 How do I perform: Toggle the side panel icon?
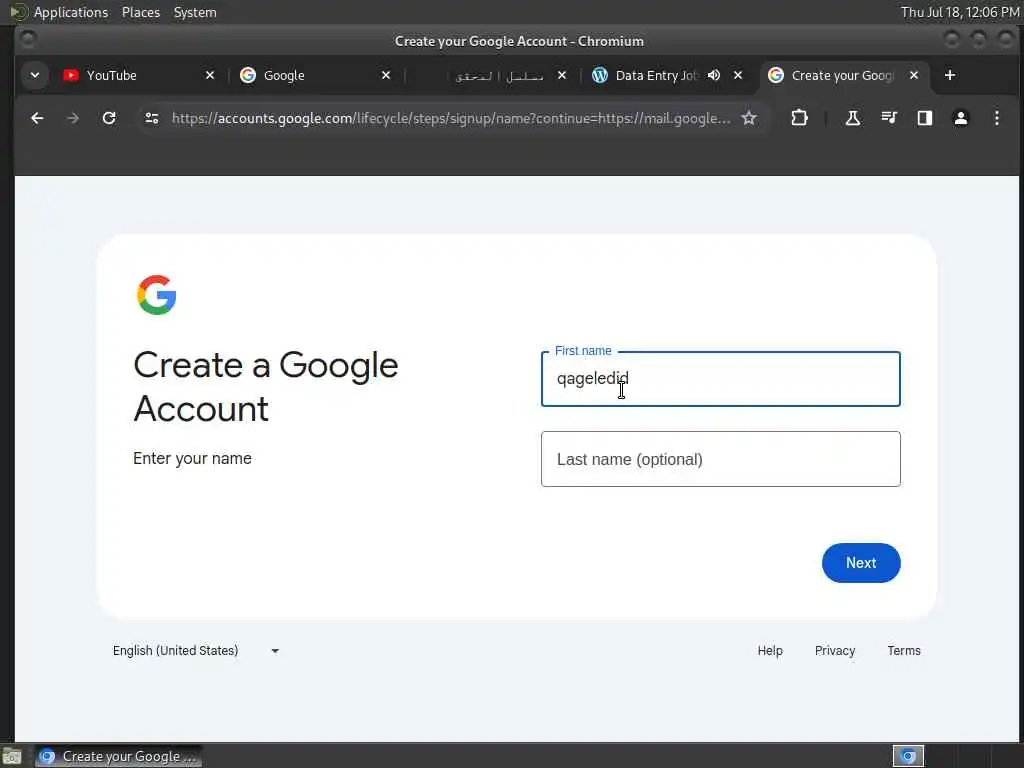pyautogui.click(x=925, y=118)
